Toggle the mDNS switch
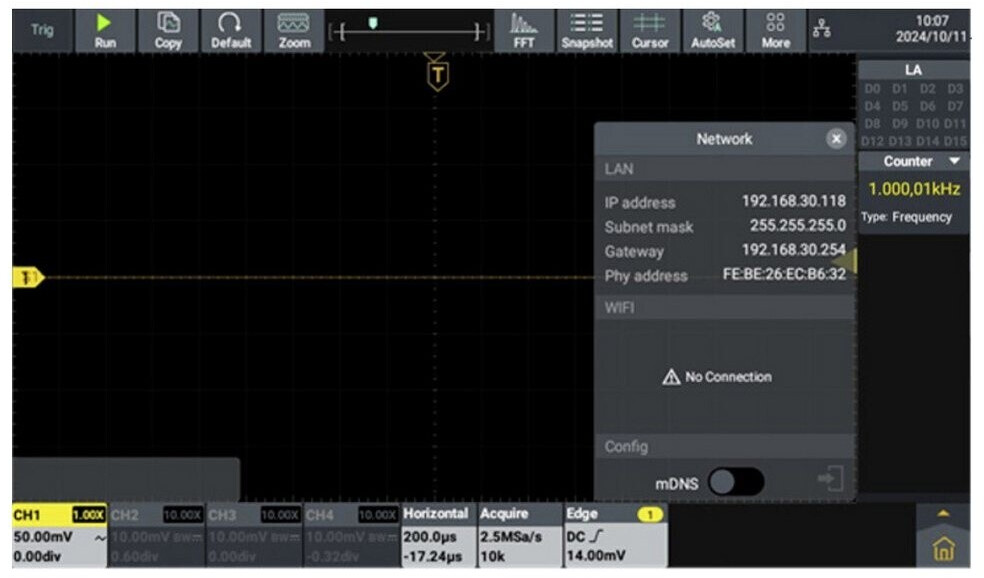This screenshot has height=578, width=984. pos(735,482)
